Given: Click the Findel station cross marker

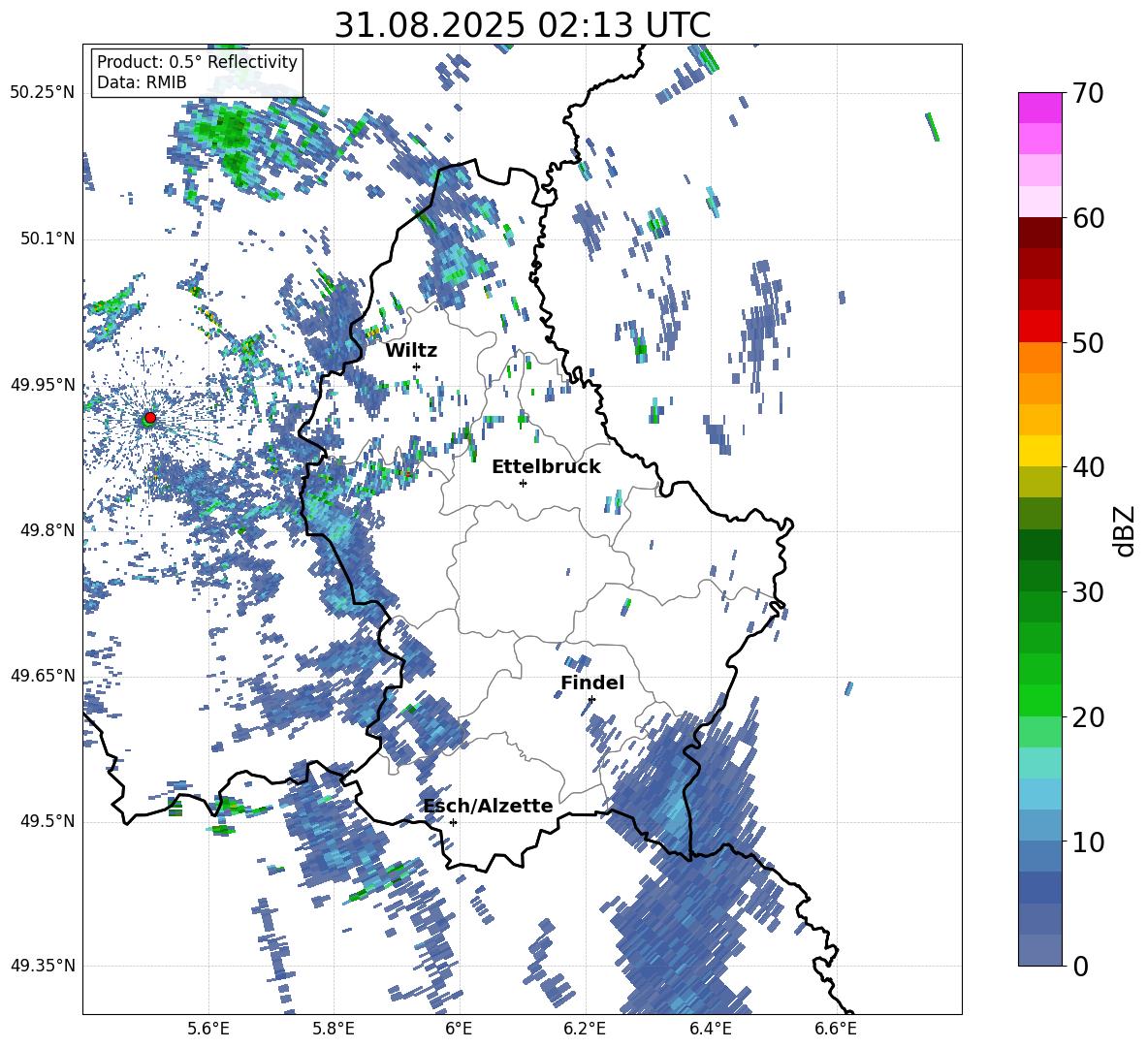Looking at the screenshot, I should [x=591, y=700].
